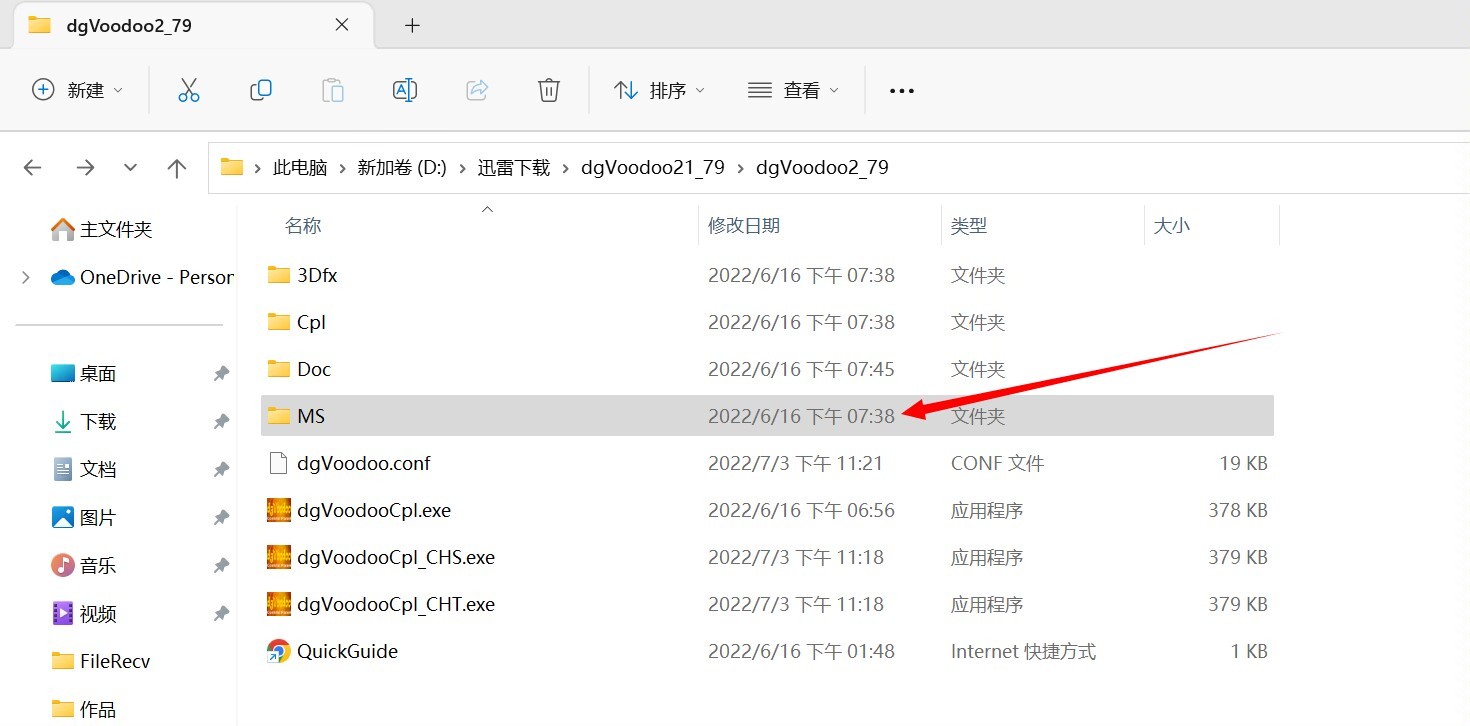1470x726 pixels.
Task: Select dgVoodooCpl_CHS.exe application
Action: 767,557
